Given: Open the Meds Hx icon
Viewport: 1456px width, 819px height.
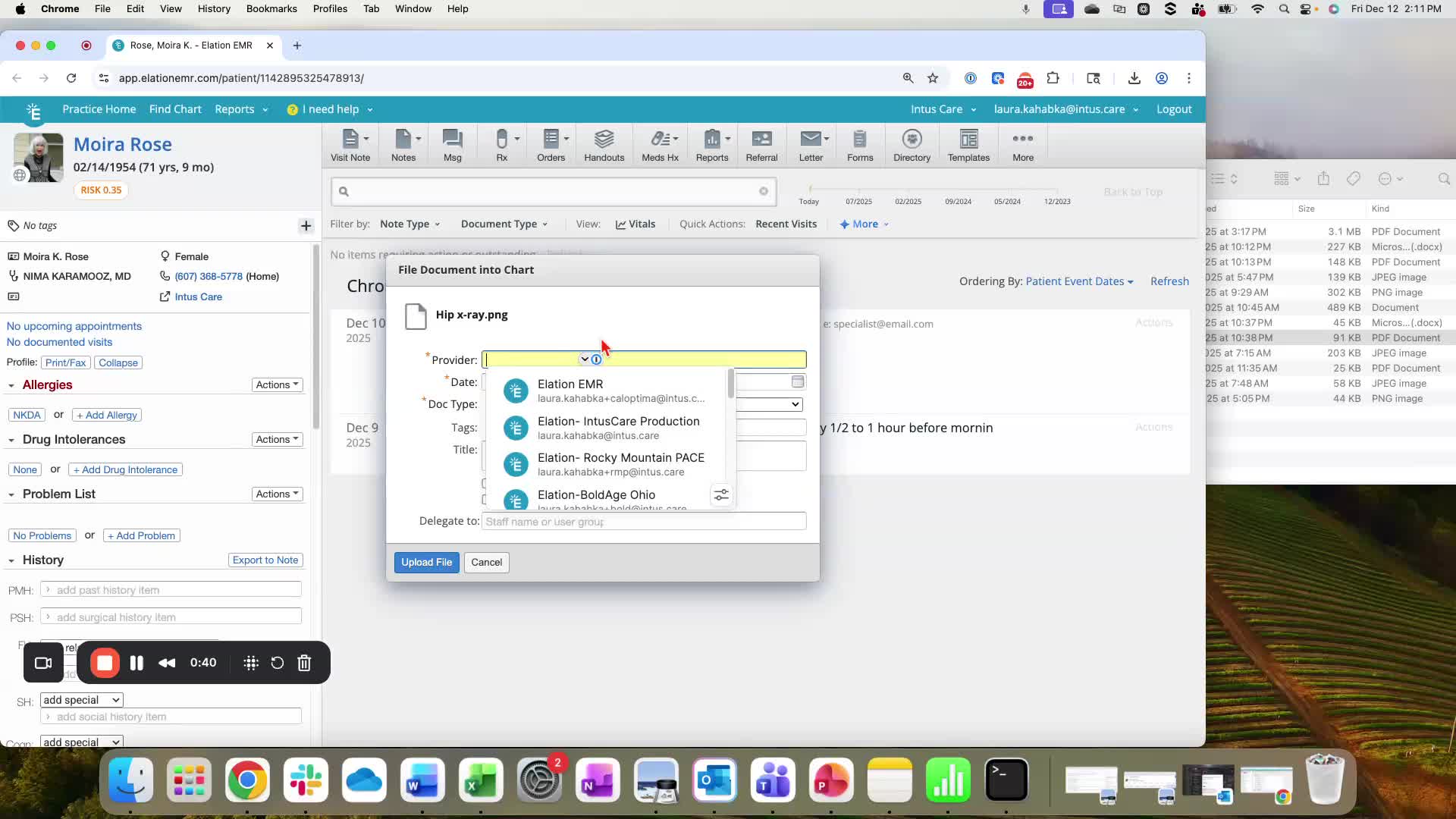Looking at the screenshot, I should (x=661, y=145).
